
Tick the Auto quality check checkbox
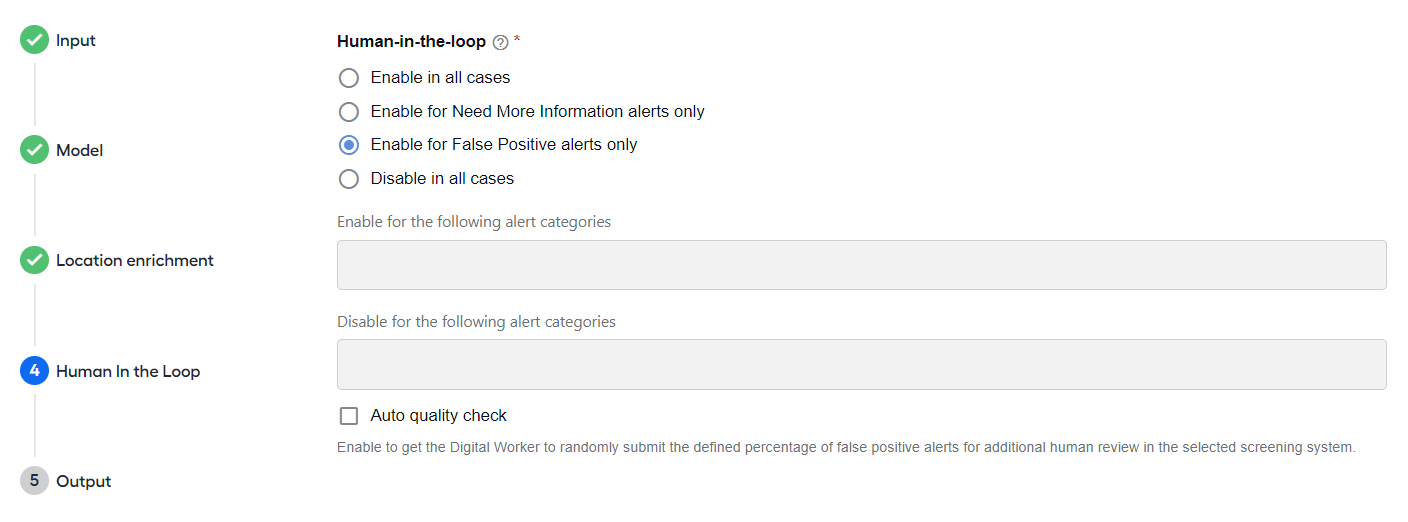point(349,416)
